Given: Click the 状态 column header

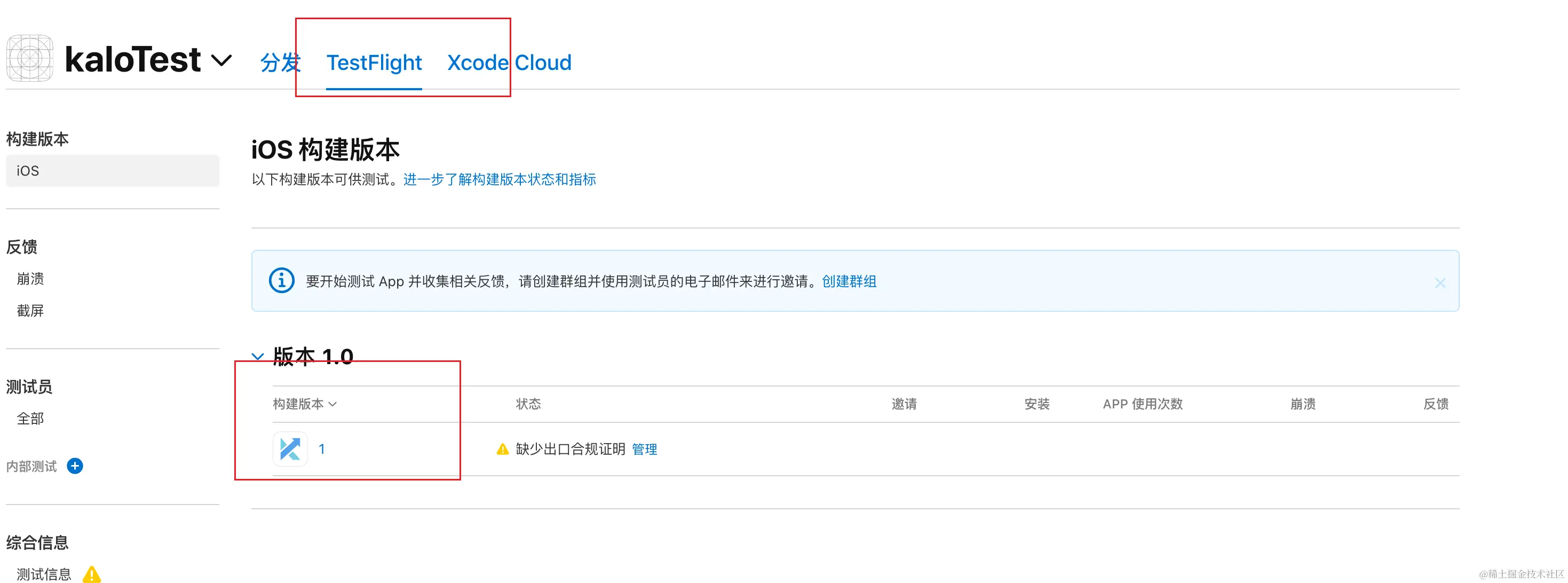Looking at the screenshot, I should point(528,404).
